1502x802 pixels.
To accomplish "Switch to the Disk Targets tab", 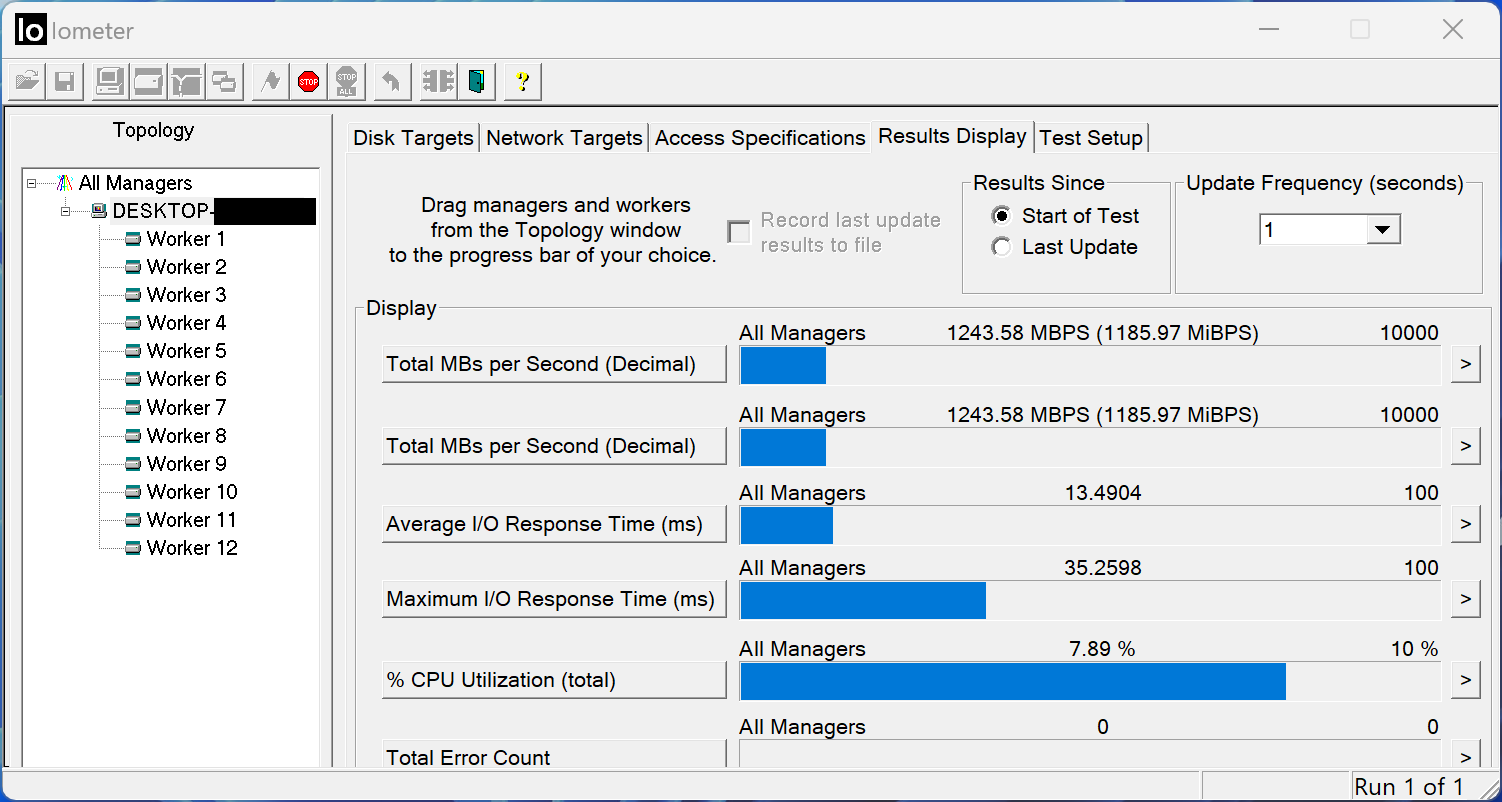I will 413,138.
